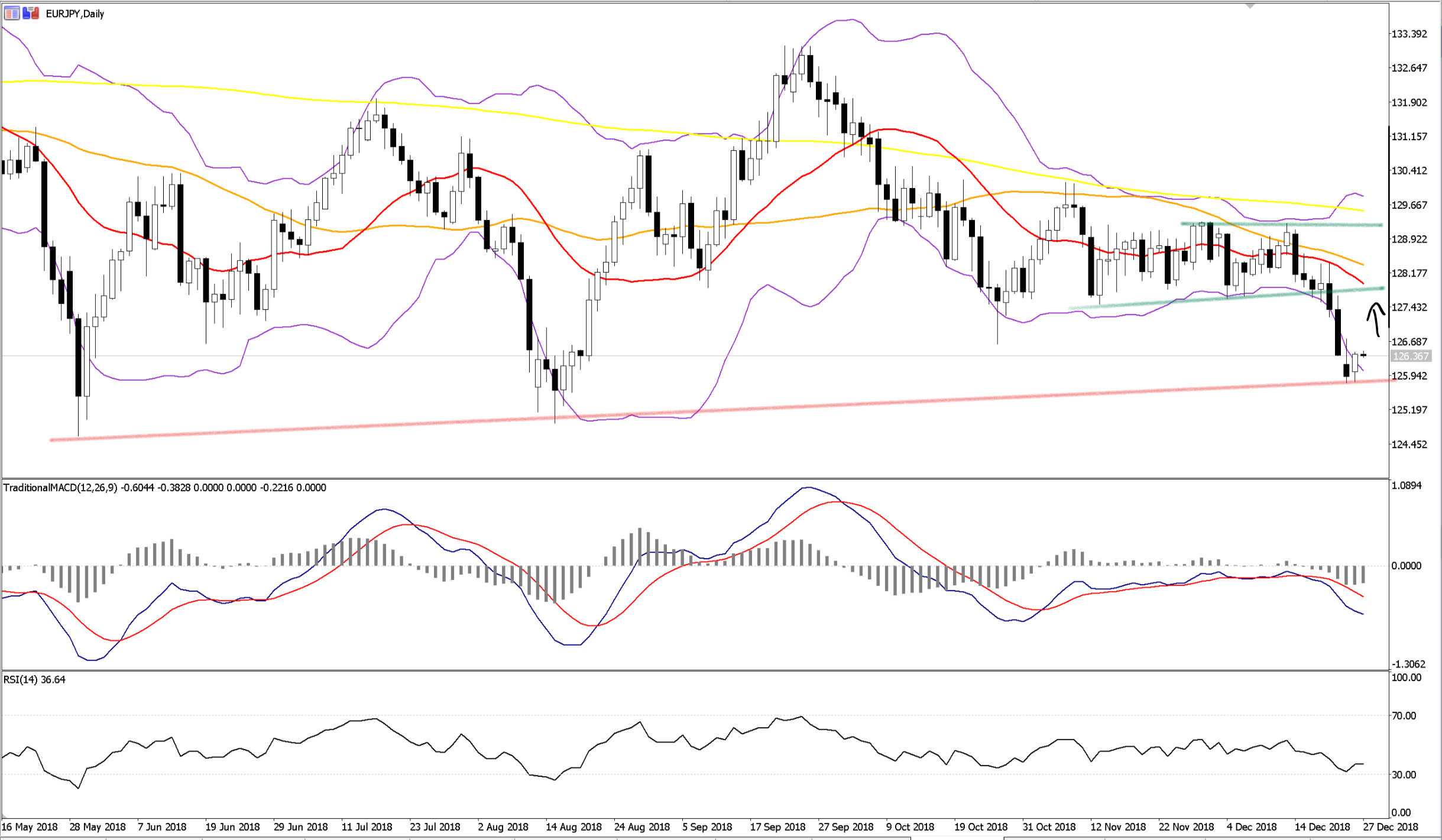
Task: Click the 124.452 price scale label
Action: tap(1409, 445)
